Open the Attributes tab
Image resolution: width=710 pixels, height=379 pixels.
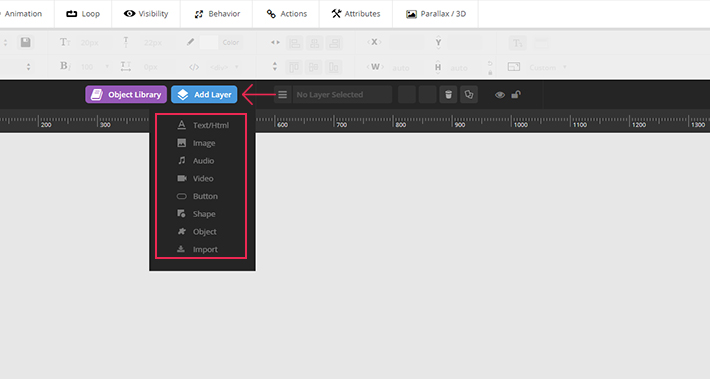(356, 14)
